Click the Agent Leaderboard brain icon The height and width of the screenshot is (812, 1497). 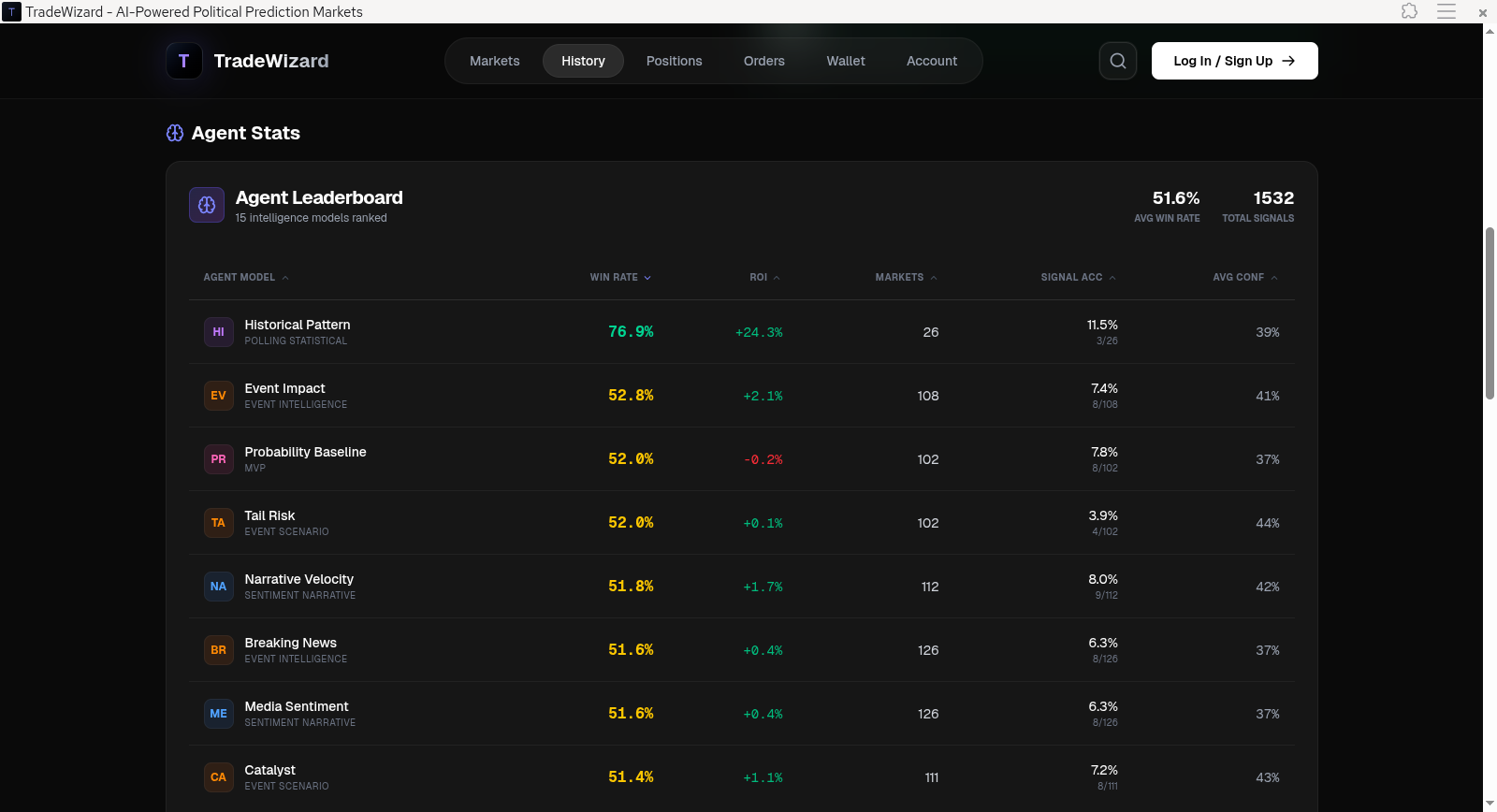point(207,205)
